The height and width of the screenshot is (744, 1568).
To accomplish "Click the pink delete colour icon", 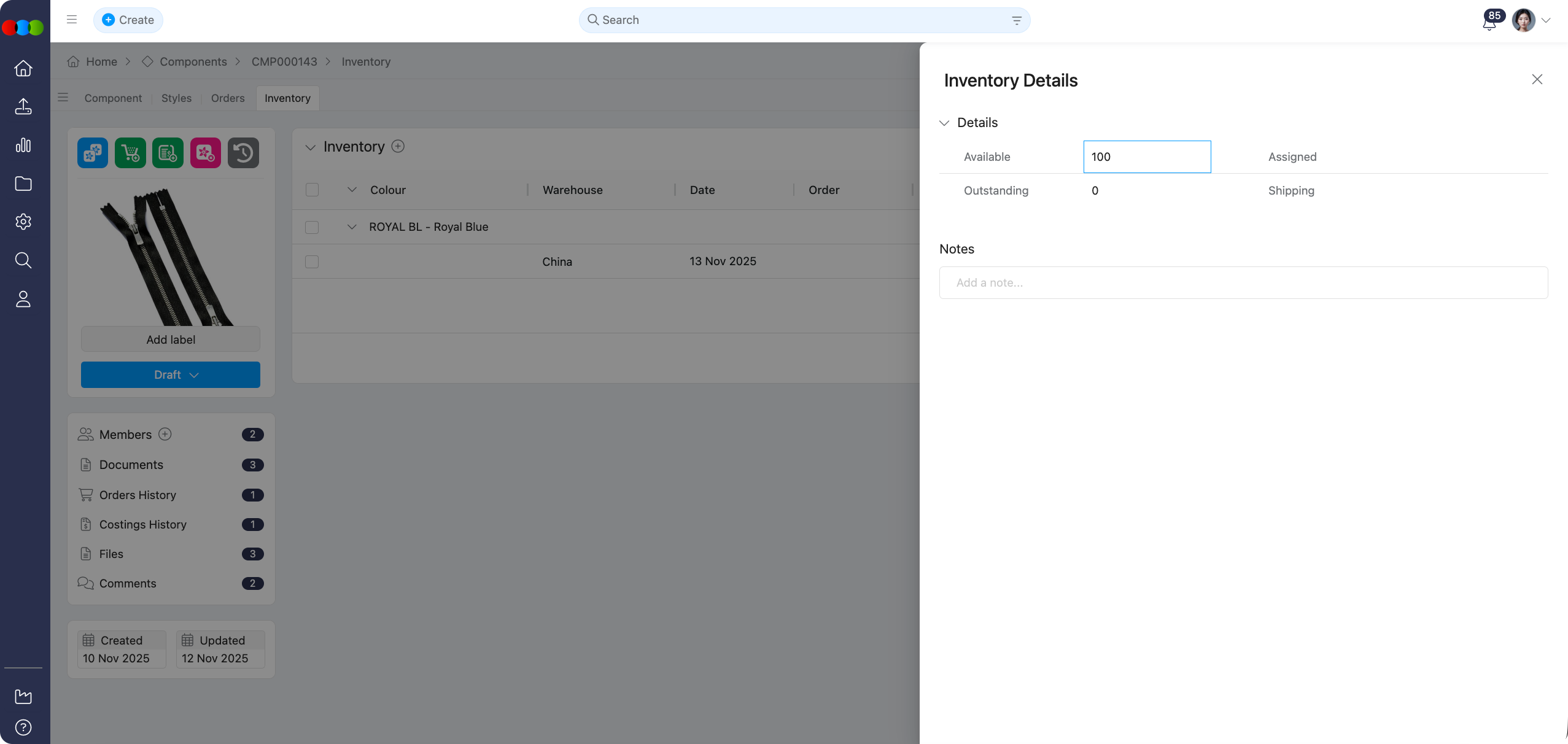I will point(205,153).
